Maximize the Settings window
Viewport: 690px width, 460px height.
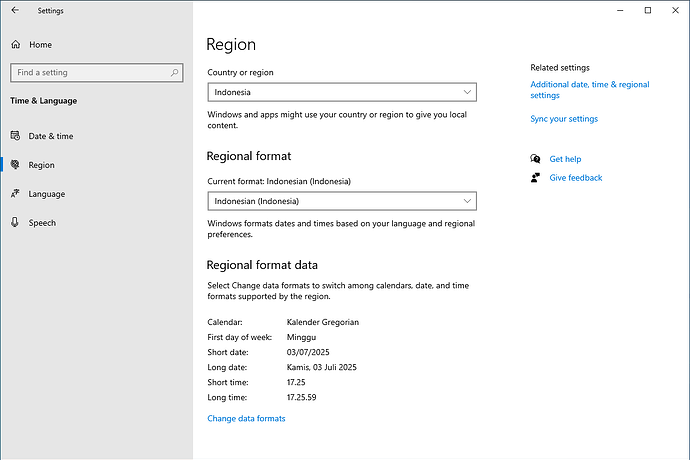click(x=648, y=10)
